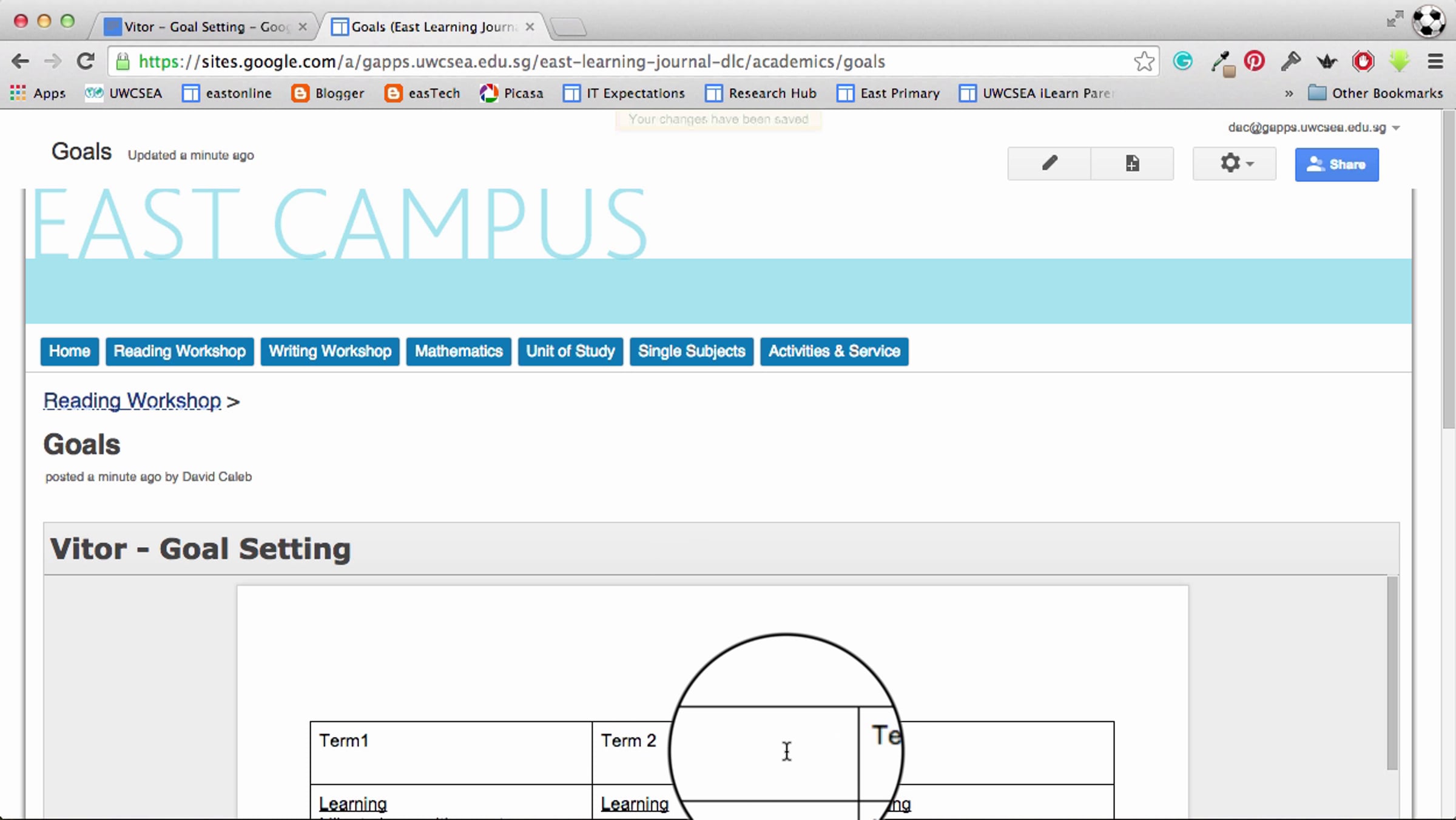The height and width of the screenshot is (820, 1456).
Task: Expand account email dropdown
Action: click(1395, 128)
